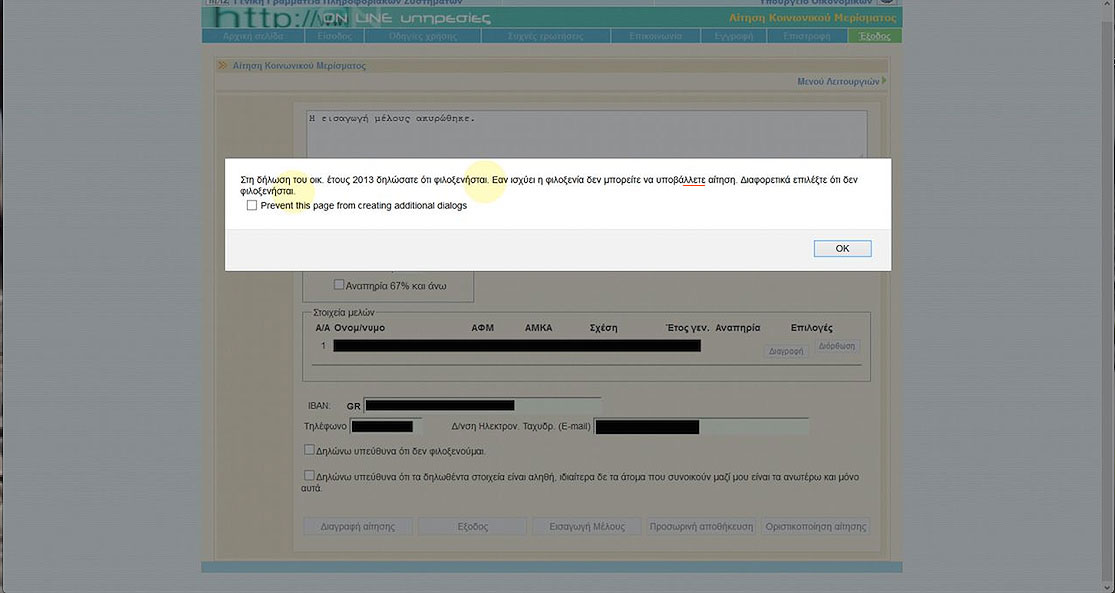The image size is (1115, 593).
Task: Click 'Διόρθωση' for member row 1
Action: click(836, 346)
